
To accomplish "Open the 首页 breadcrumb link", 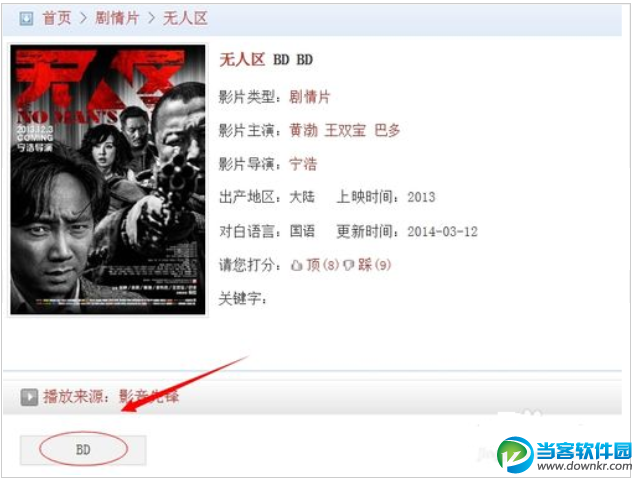I will click(x=57, y=18).
